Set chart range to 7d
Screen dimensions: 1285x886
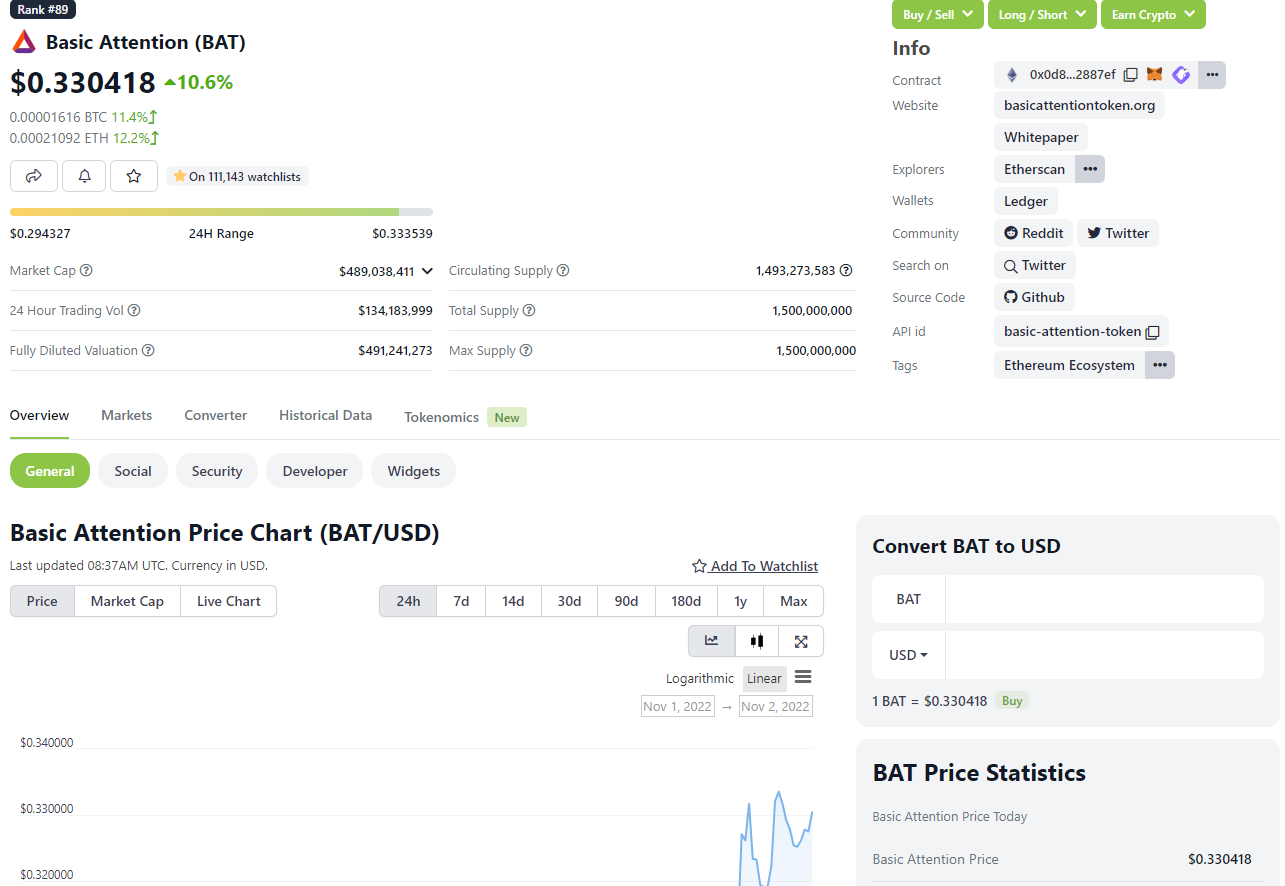(461, 601)
